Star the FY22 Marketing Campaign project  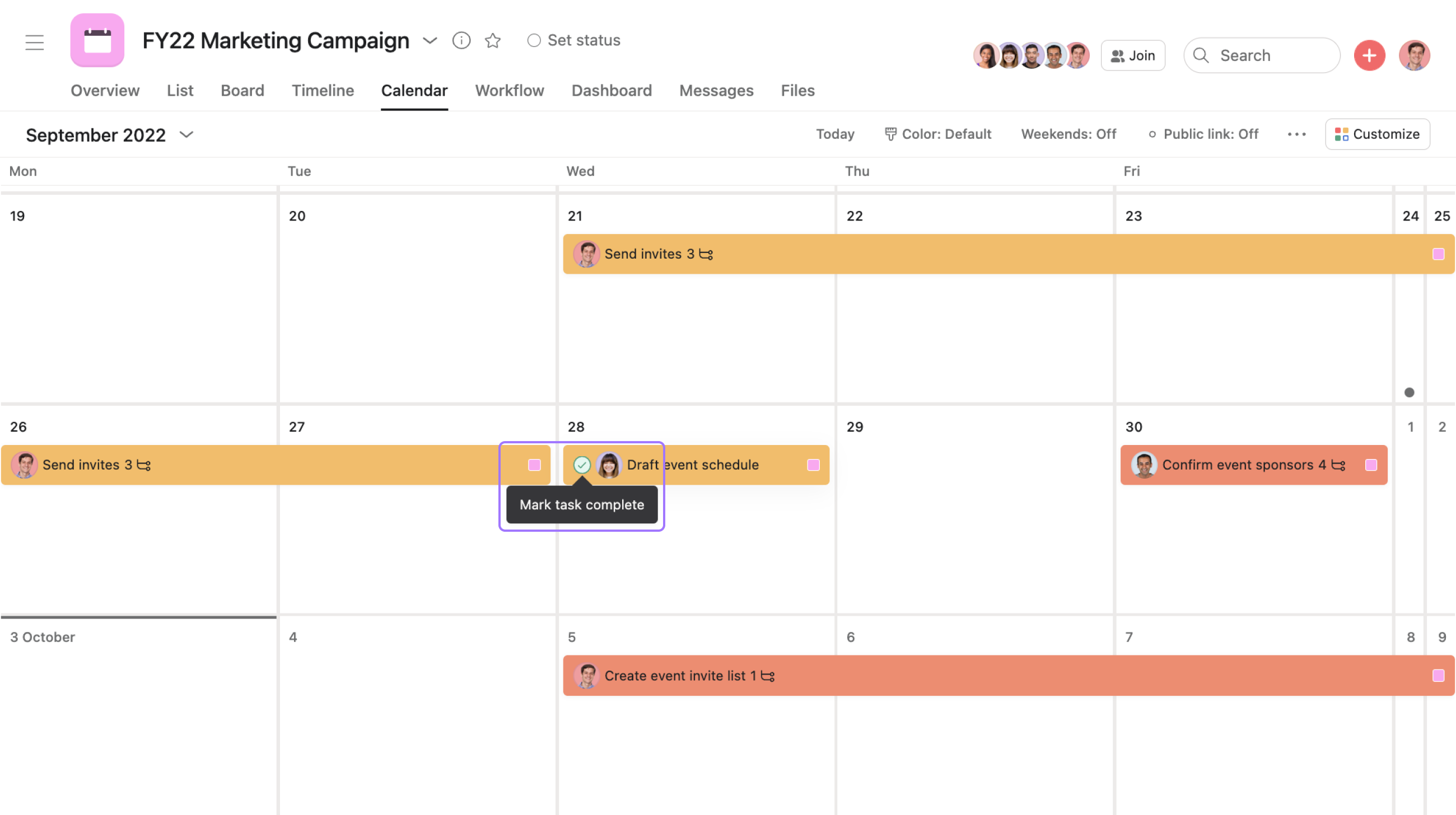(492, 40)
